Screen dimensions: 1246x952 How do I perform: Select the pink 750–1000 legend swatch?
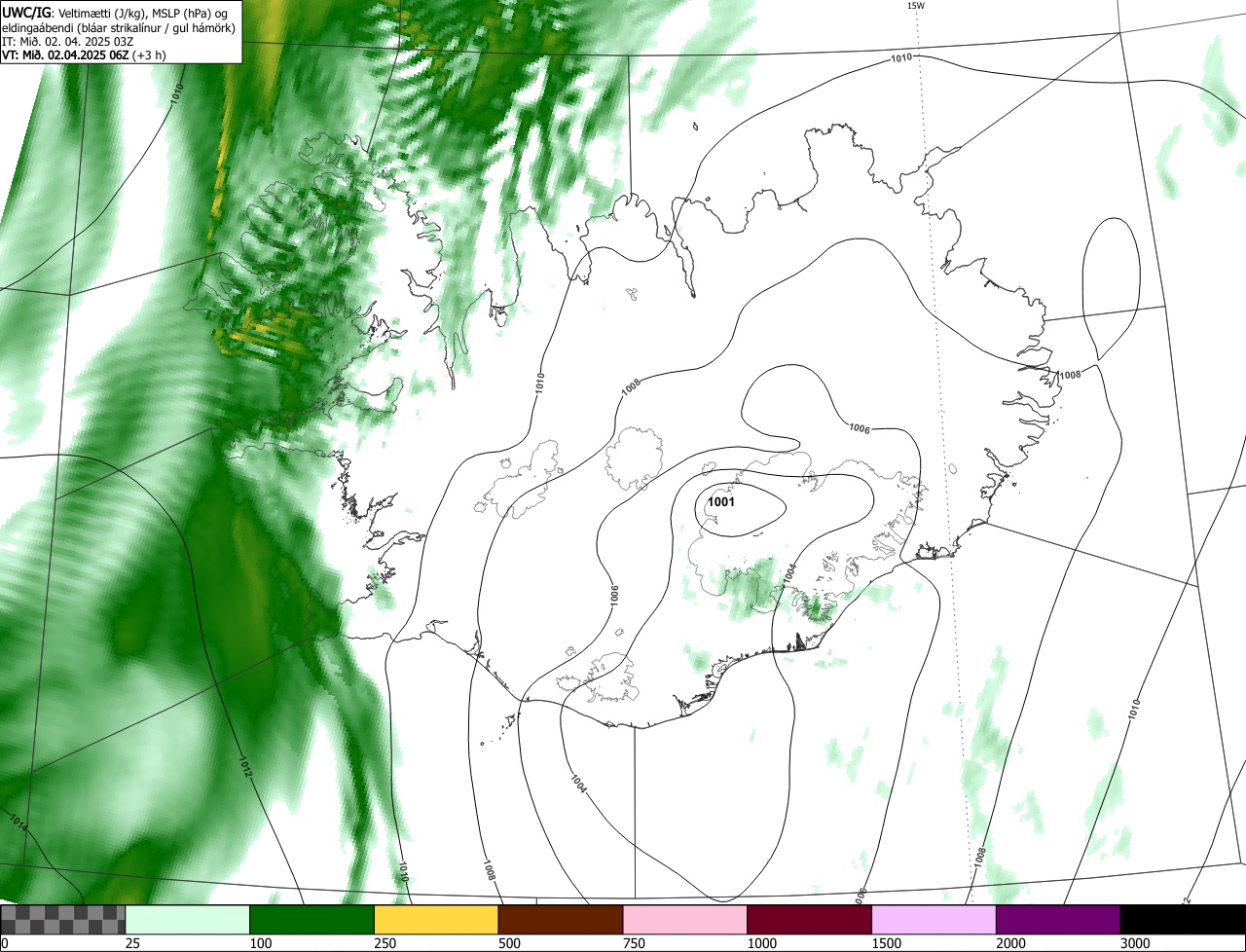(x=685, y=920)
